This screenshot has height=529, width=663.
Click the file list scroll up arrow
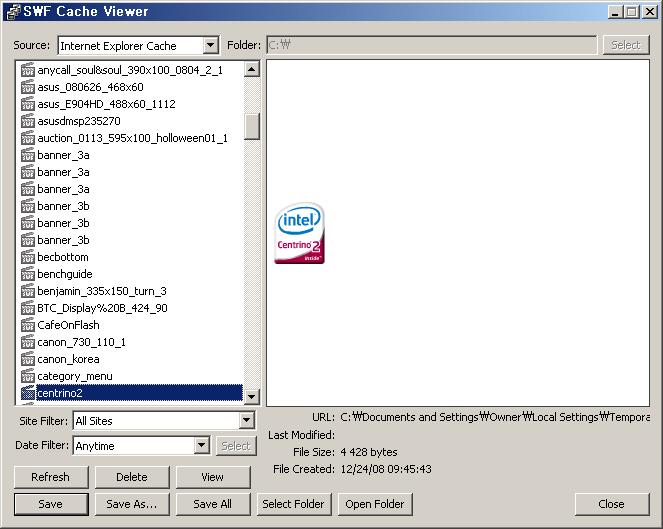[x=252, y=69]
